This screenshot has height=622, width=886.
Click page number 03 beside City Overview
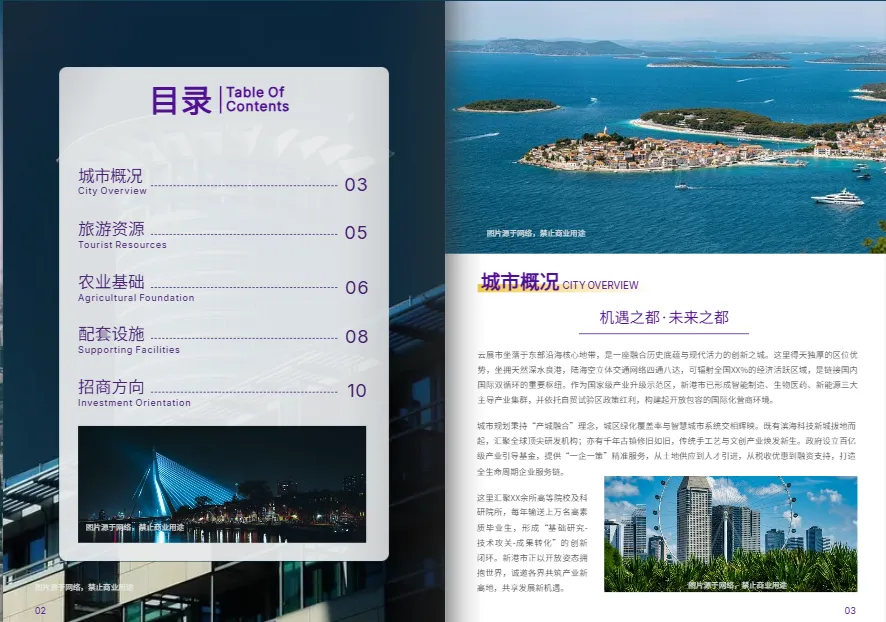pos(355,182)
